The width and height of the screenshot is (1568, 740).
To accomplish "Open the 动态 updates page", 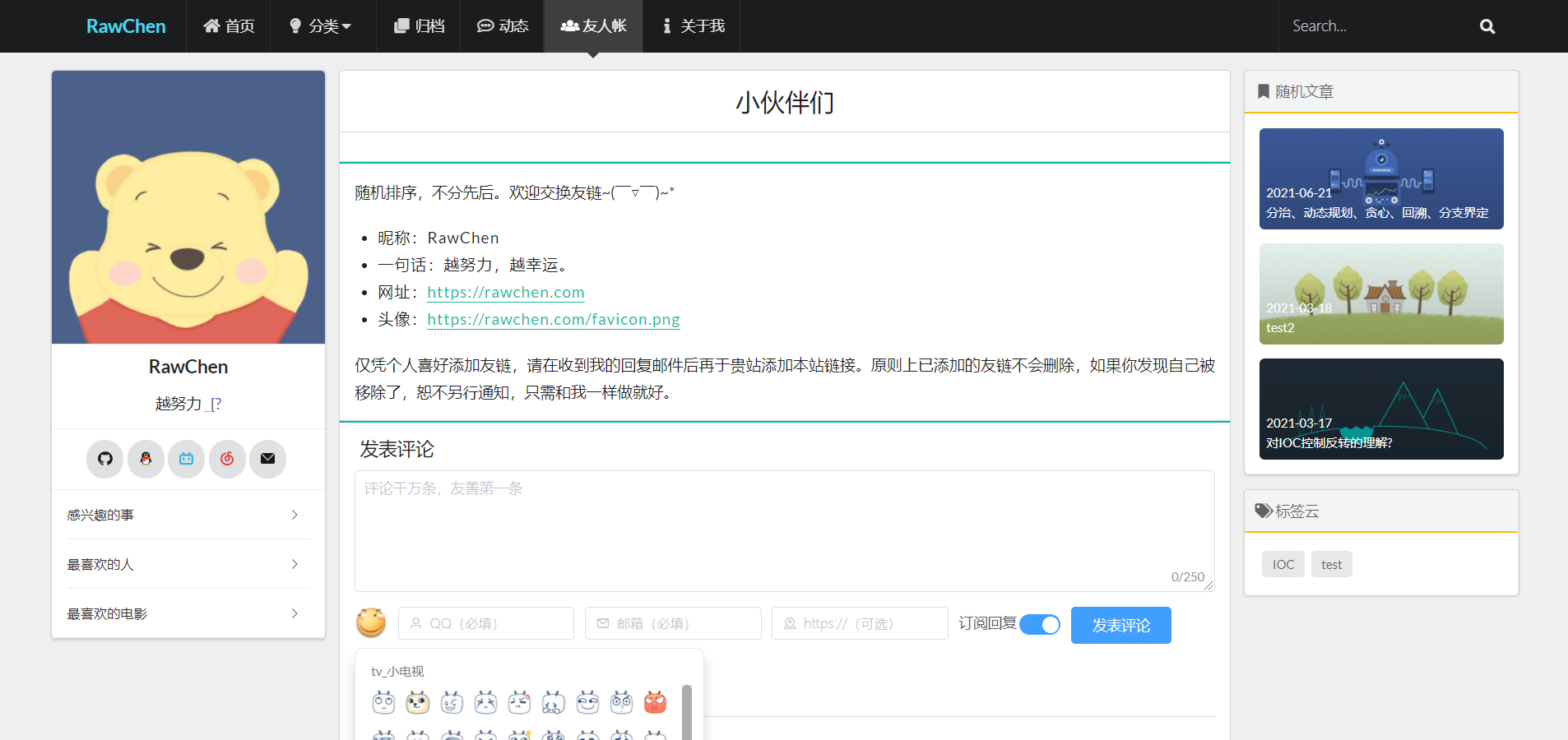I will [503, 26].
